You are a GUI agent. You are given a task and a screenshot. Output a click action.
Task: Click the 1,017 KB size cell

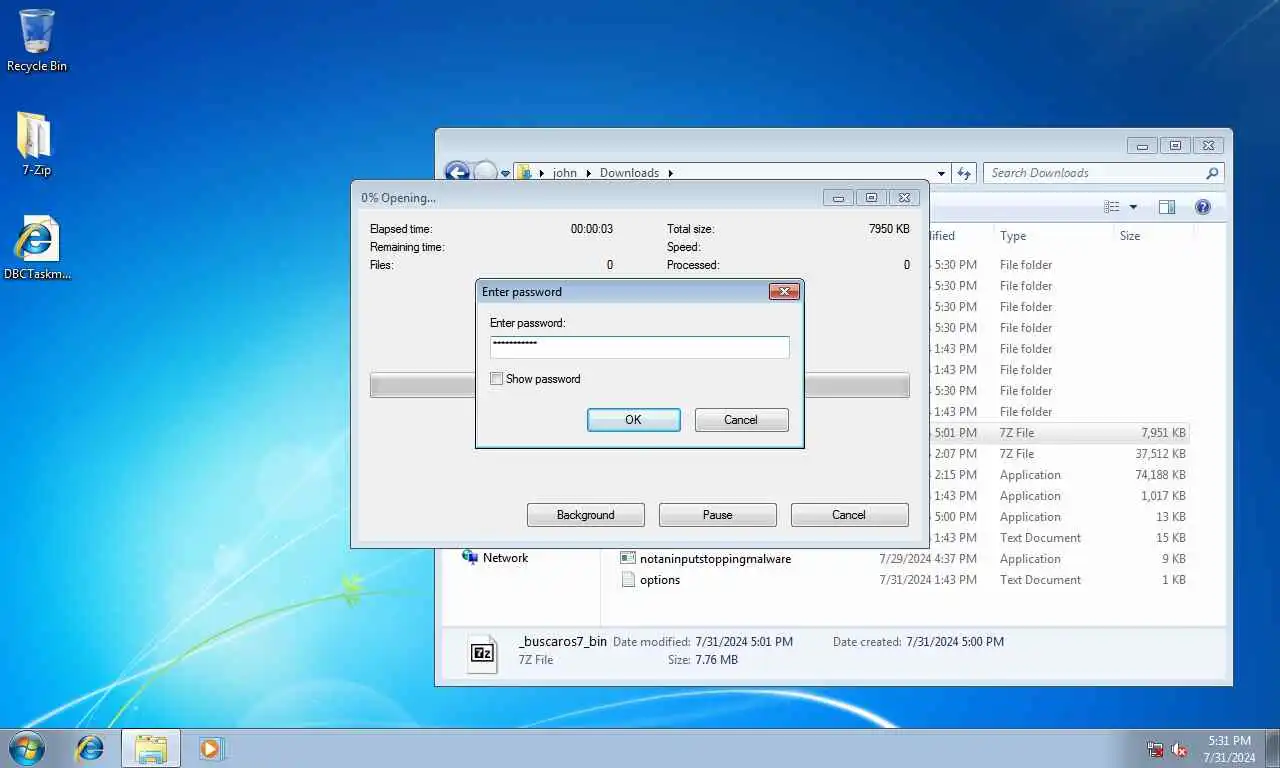pyautogui.click(x=1163, y=496)
